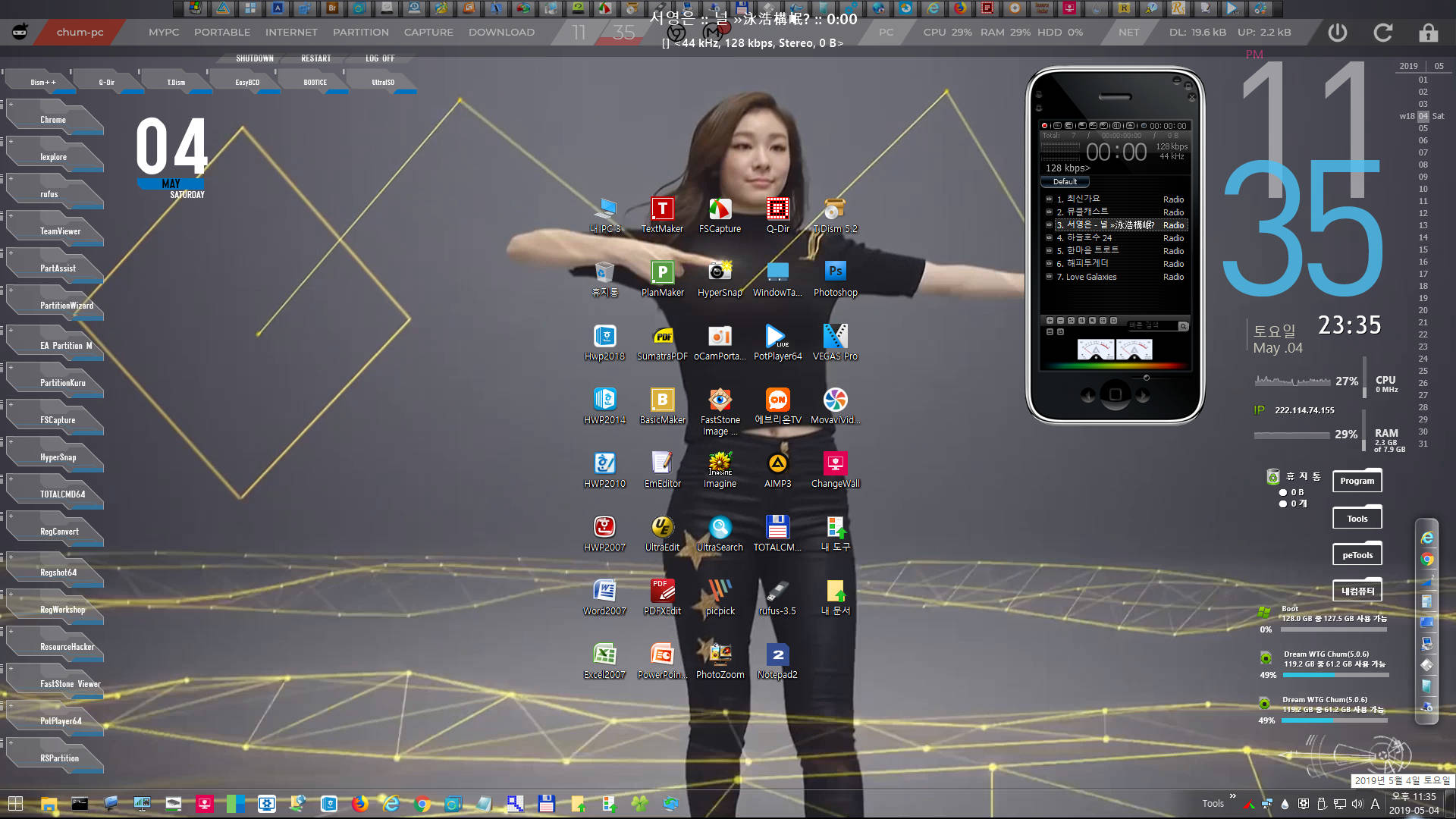Open the DOWNLOAD menu
Image resolution: width=1456 pixels, height=819 pixels.
[x=501, y=33]
